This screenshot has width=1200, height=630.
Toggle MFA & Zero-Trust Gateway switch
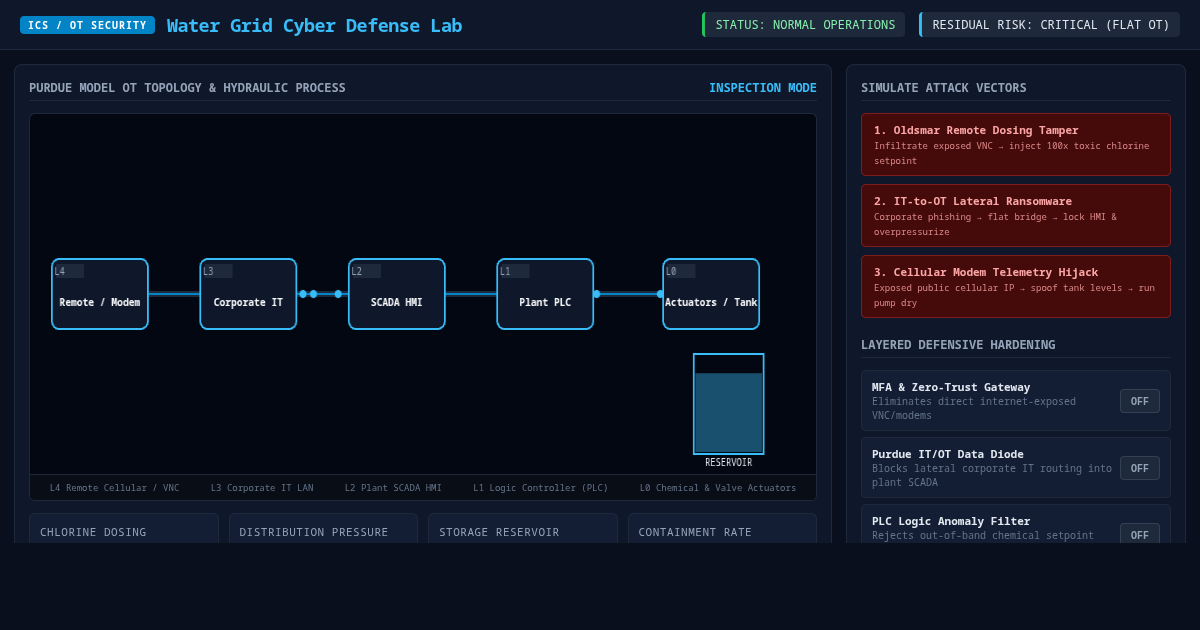[x=1139, y=401]
